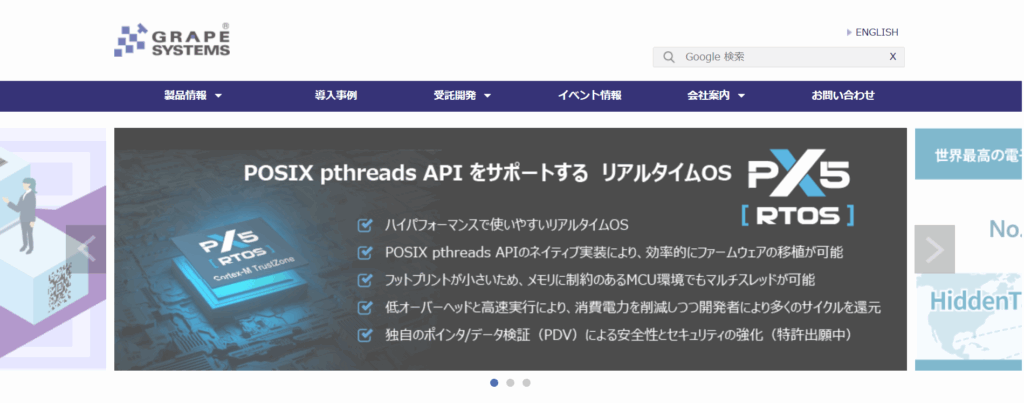Go to previous carousel slide arrow
This screenshot has width=1024, height=403.
[x=86, y=249]
